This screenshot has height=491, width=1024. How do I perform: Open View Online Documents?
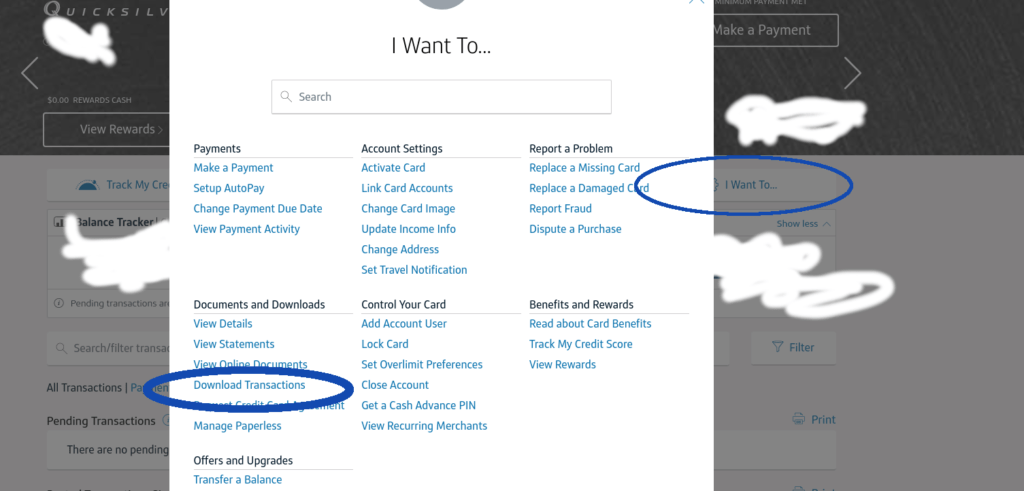point(250,364)
